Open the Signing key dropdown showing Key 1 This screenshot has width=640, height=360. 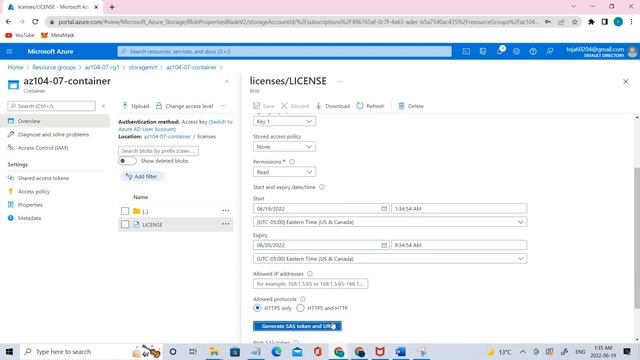284,122
